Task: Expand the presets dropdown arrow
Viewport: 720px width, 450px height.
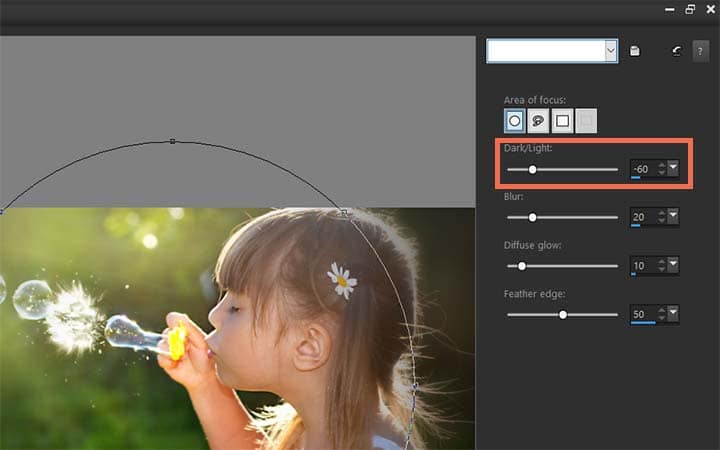Action: click(611, 51)
